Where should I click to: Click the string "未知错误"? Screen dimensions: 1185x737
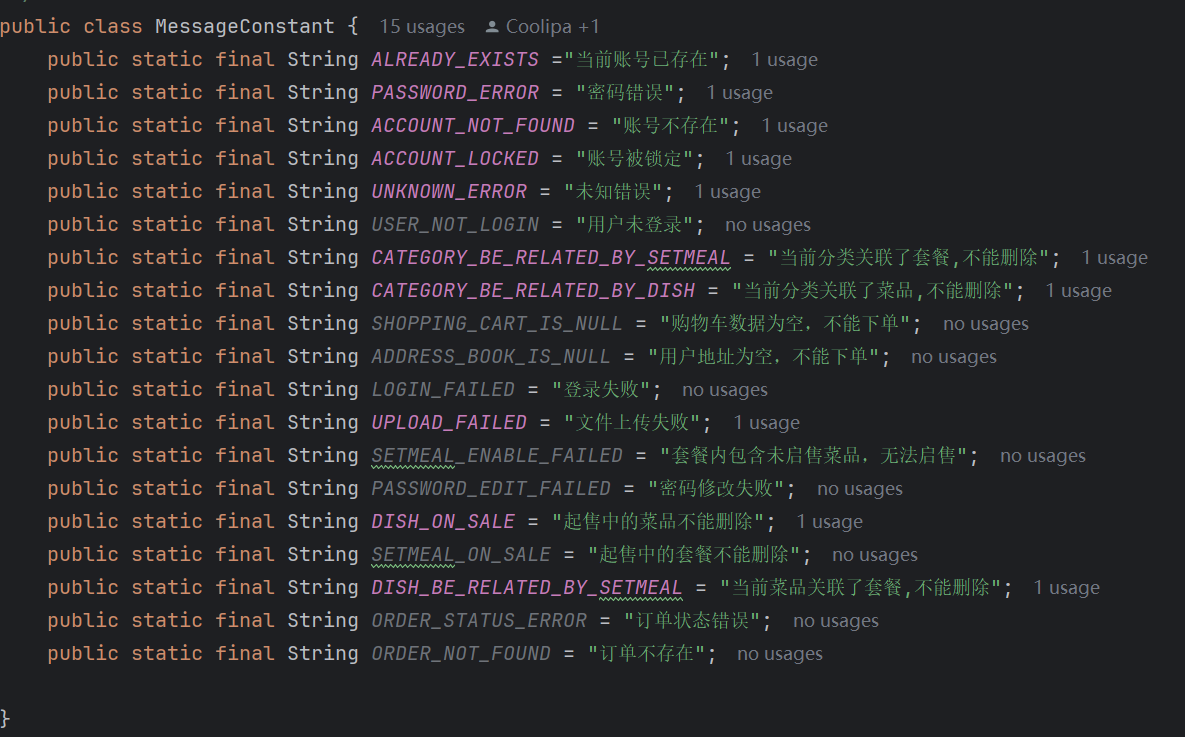[613, 192]
